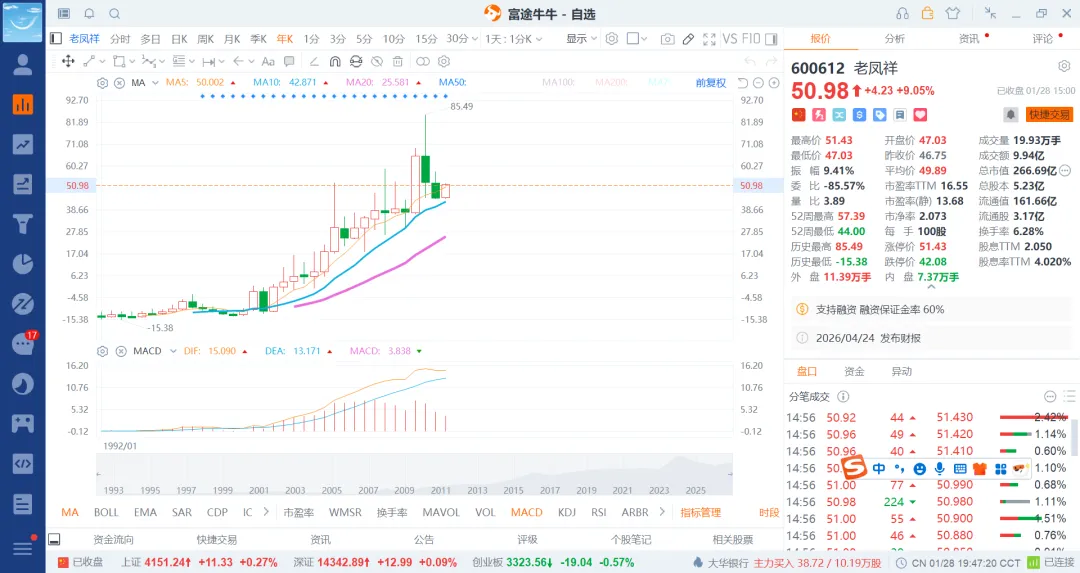Screen dimensions: 1080x573
Task: Select the pencil drawing tool icon
Action: coord(688,39)
